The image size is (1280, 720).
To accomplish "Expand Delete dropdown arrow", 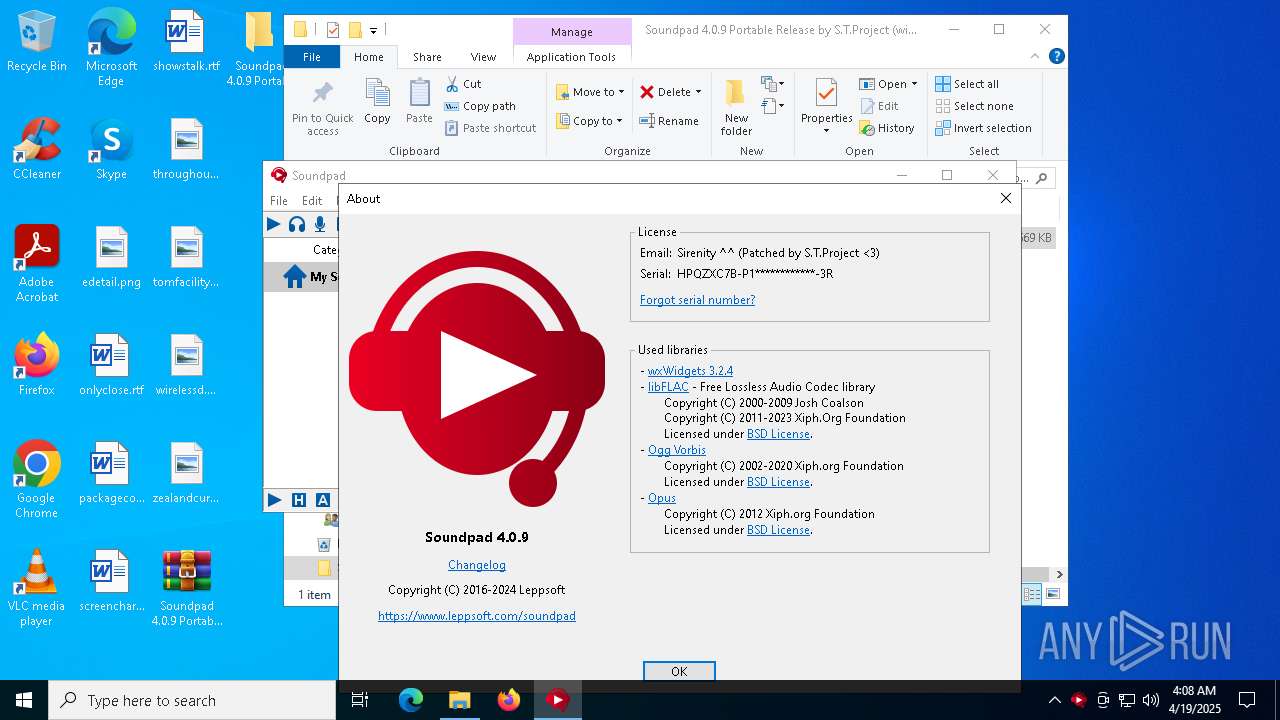I will click(x=698, y=92).
